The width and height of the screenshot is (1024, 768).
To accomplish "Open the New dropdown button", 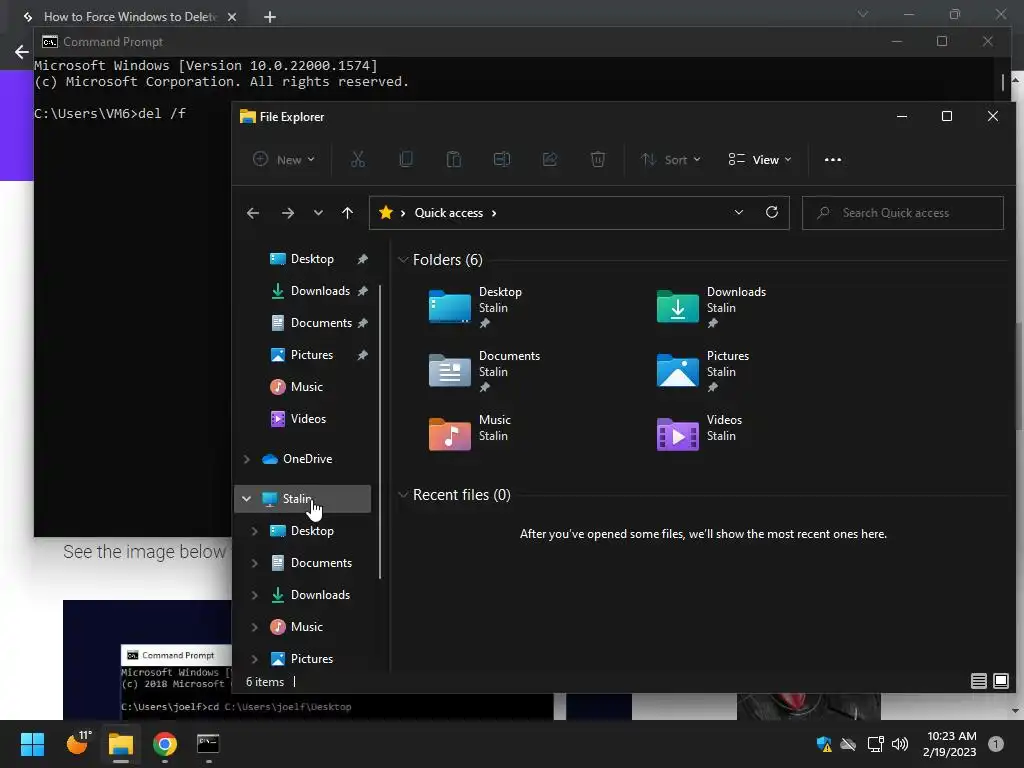I will [x=284, y=159].
